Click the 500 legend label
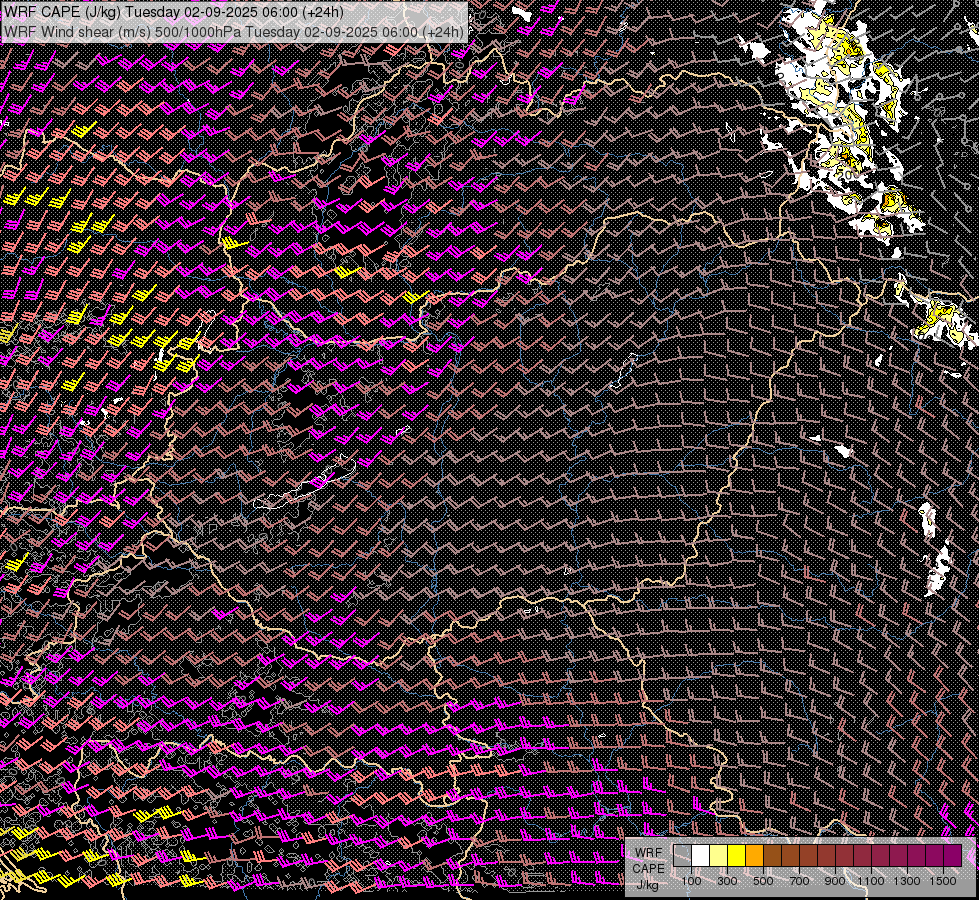The width and height of the screenshot is (979, 900). pyautogui.click(x=763, y=881)
